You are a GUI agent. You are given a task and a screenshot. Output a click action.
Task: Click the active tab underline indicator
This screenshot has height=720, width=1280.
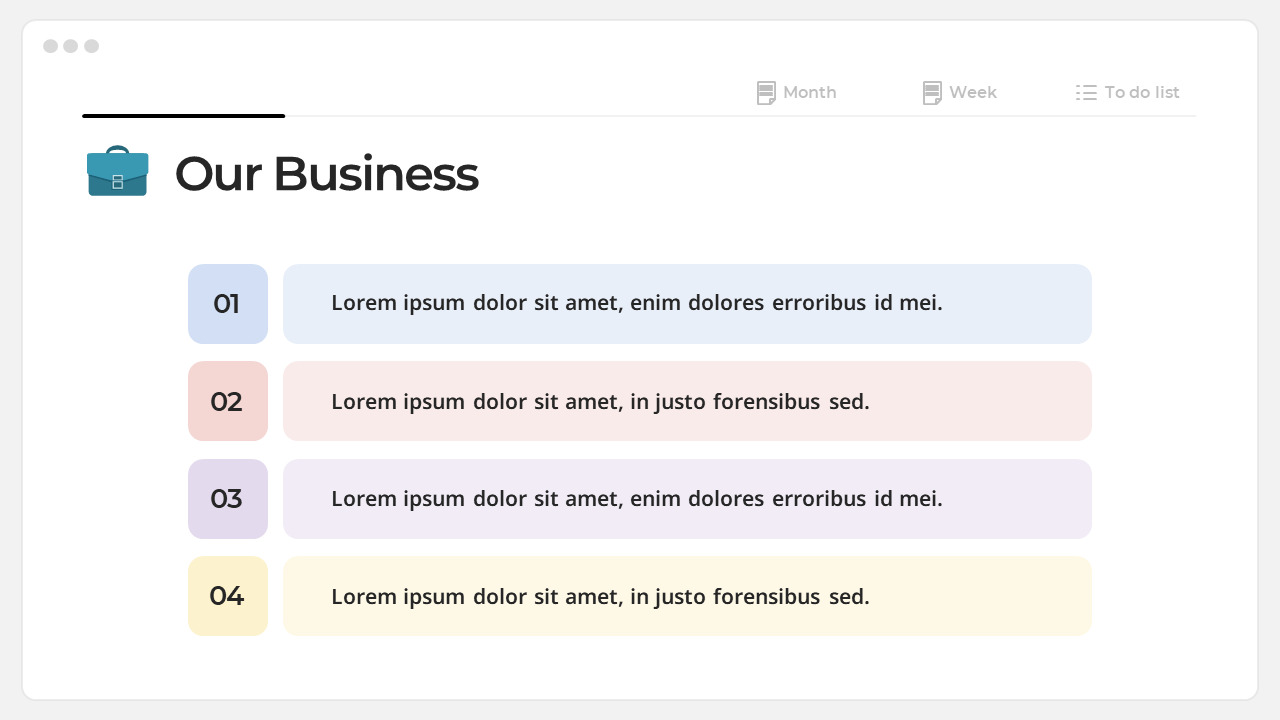point(183,116)
